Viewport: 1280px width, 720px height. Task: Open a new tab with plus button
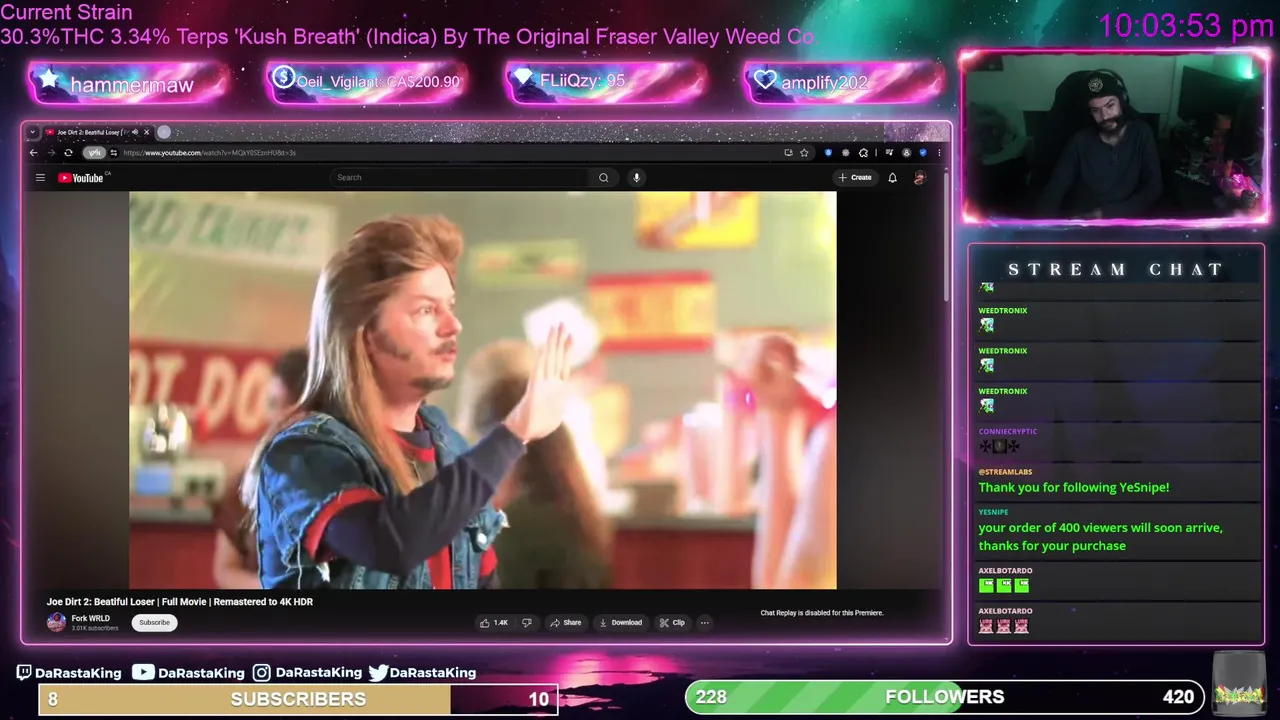pyautogui.click(x=164, y=132)
